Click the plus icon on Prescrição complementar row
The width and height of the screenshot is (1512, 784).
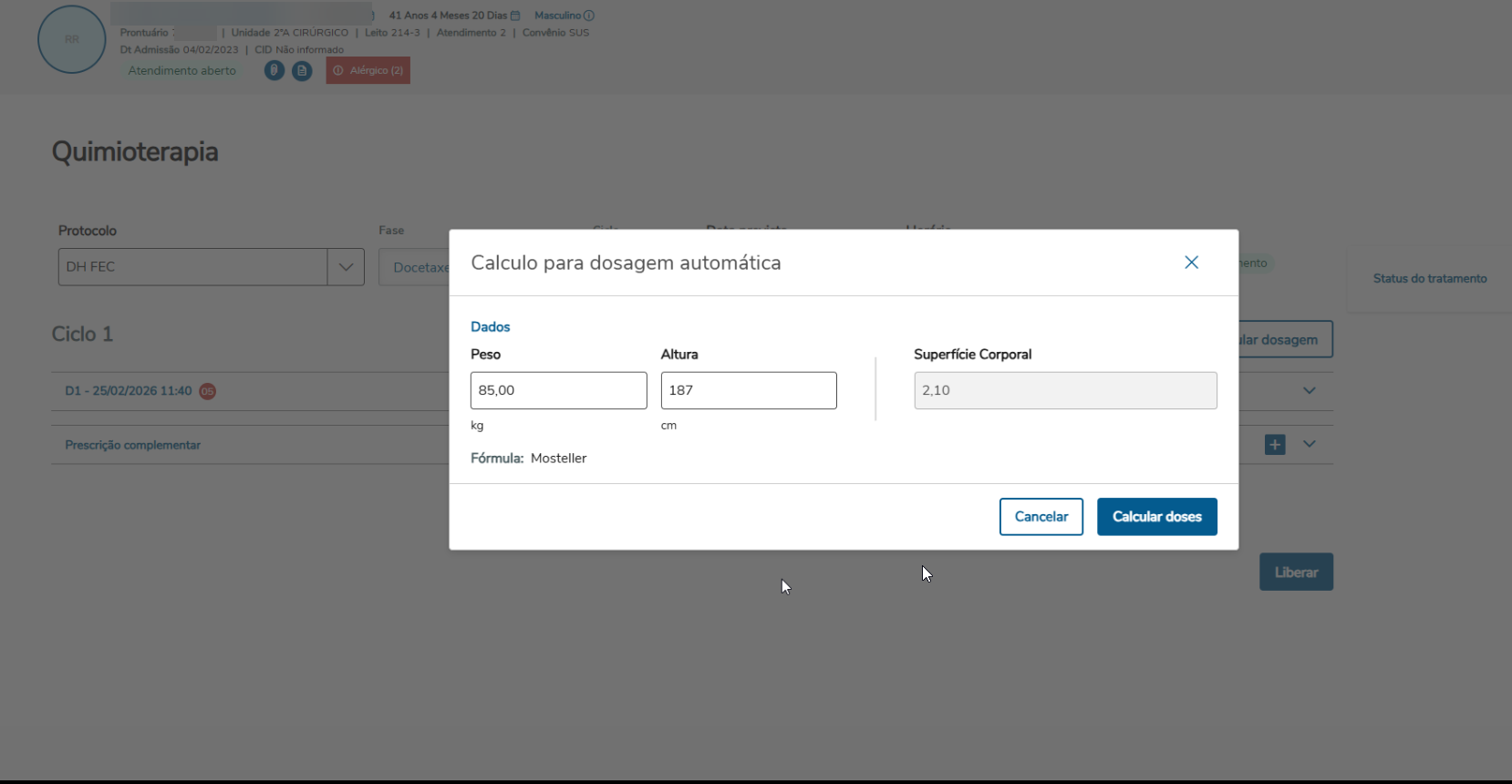(1275, 445)
